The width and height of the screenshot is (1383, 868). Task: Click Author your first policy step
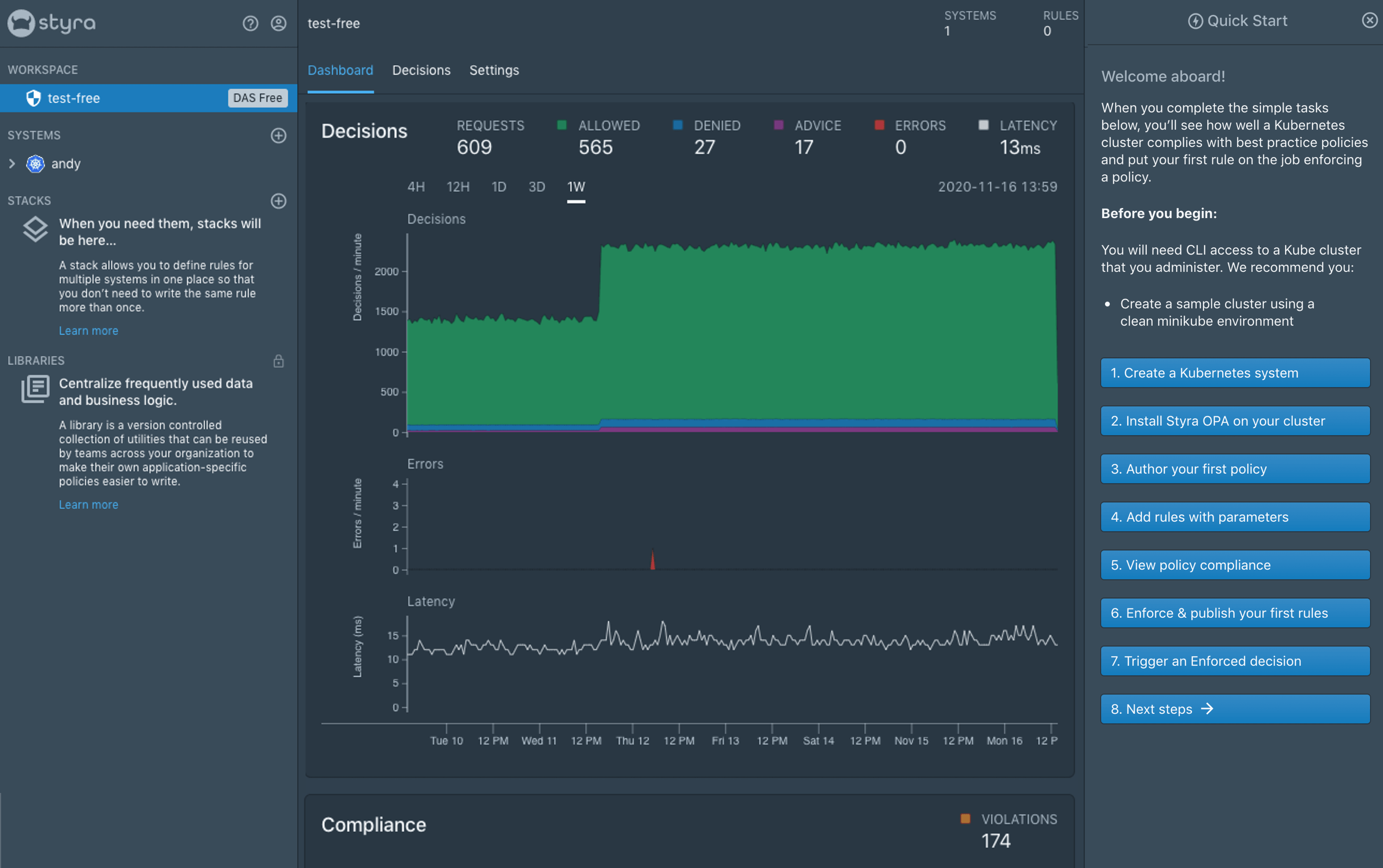[x=1235, y=469]
